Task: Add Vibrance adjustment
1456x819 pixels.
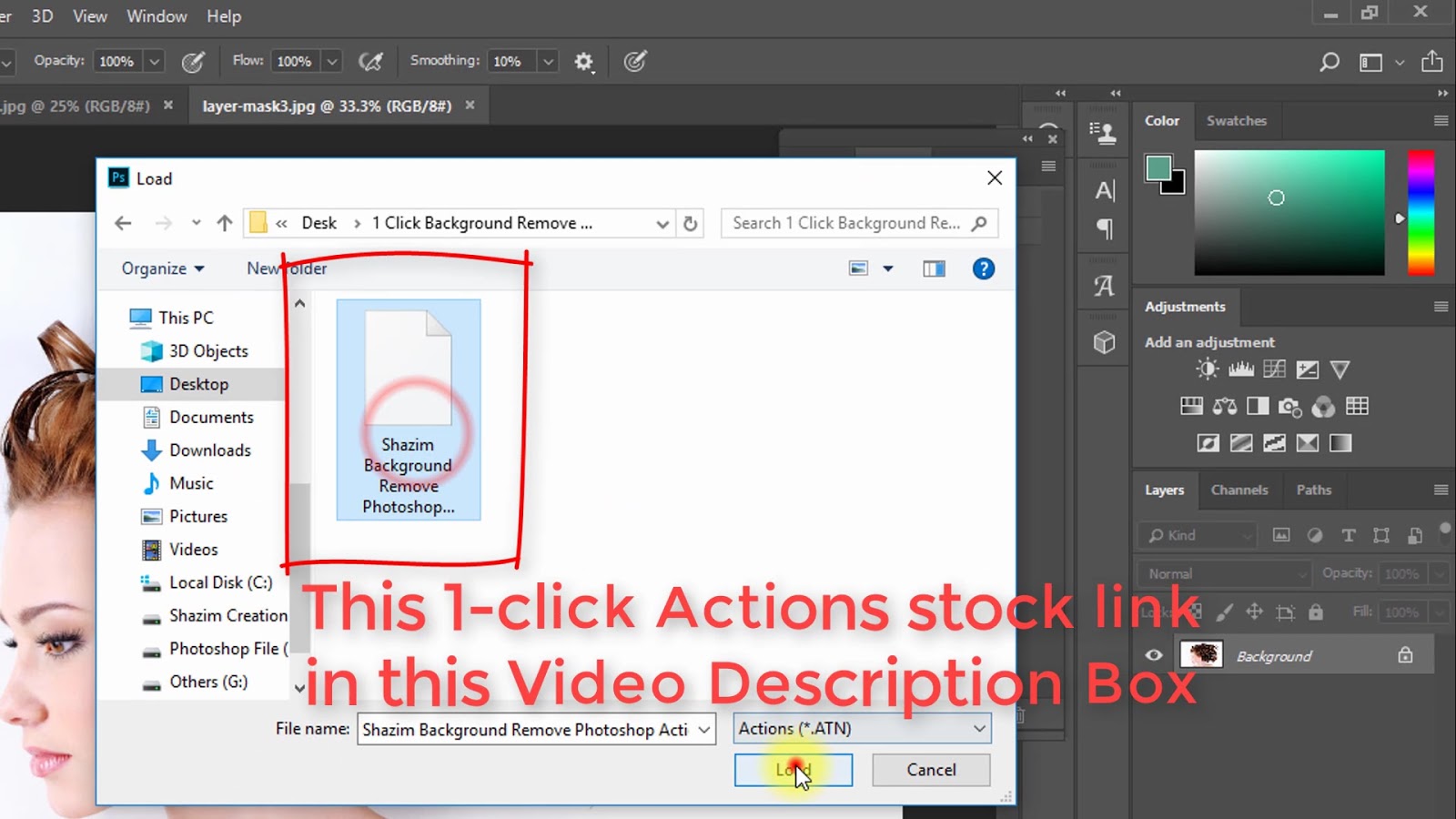Action: pyautogui.click(x=1340, y=369)
